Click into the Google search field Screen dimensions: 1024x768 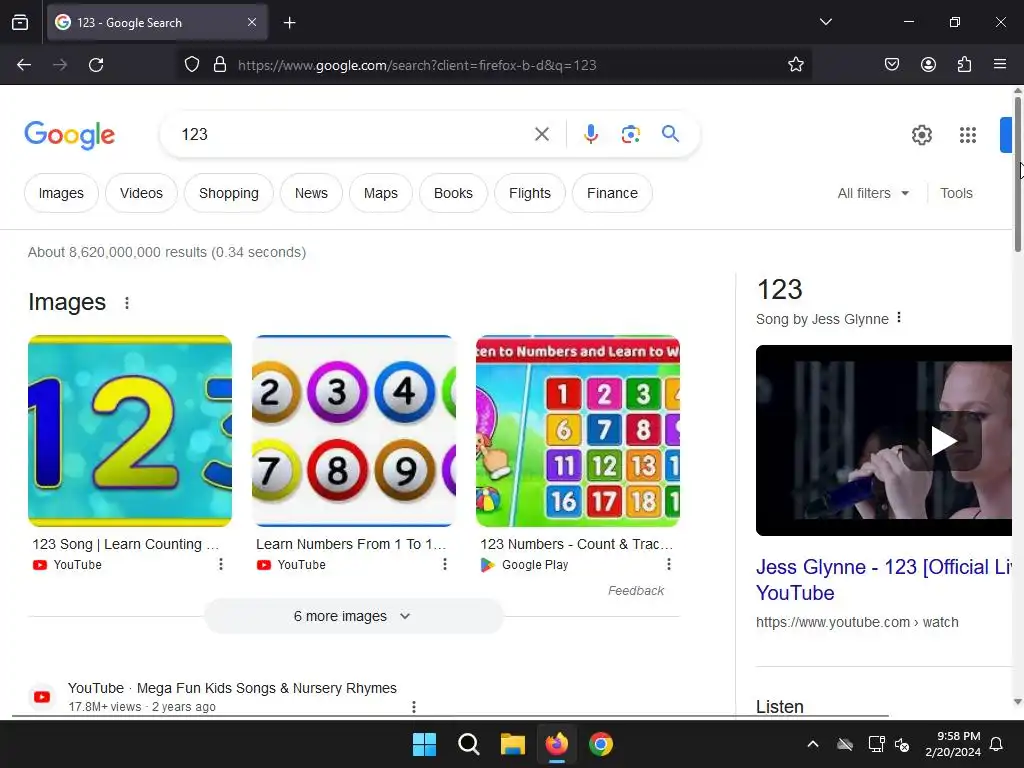click(353, 135)
